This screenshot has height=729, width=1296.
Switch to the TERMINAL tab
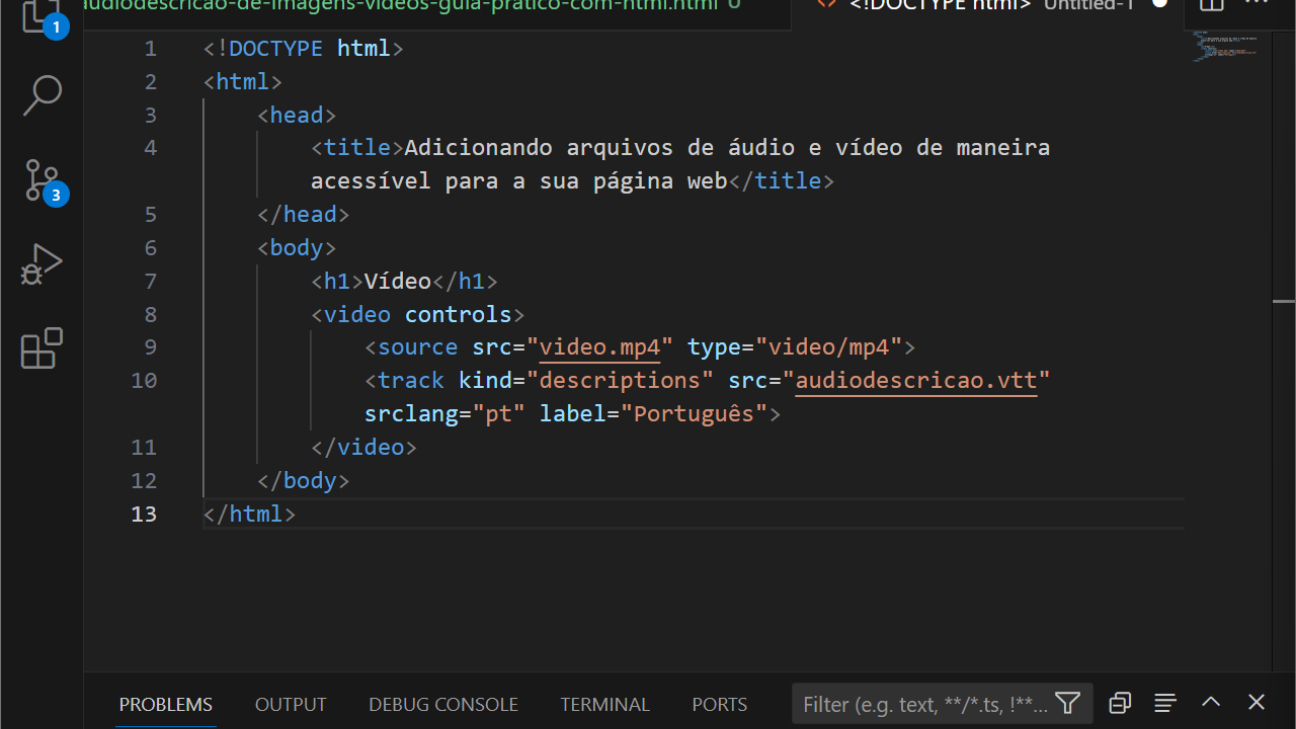605,704
